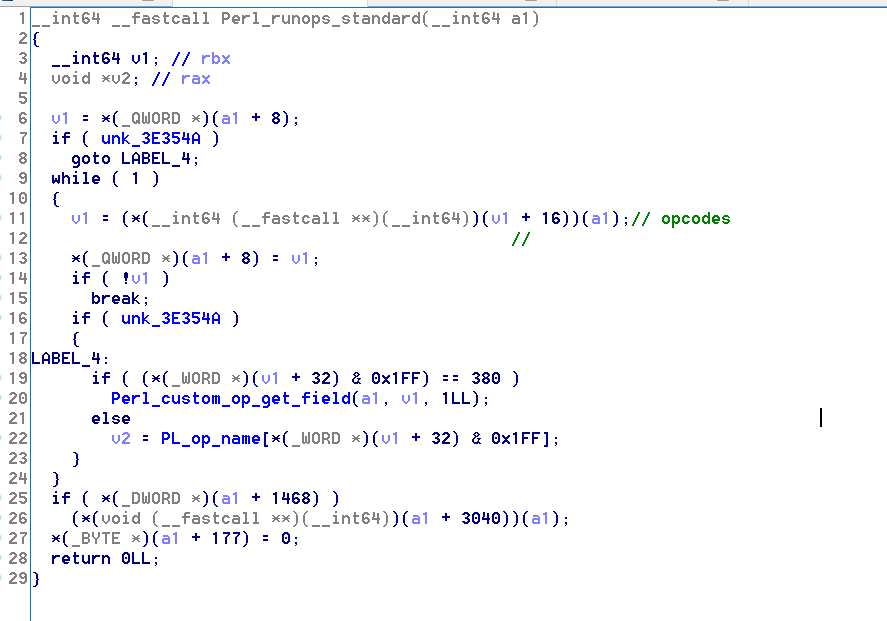Click unk_3E354A on line 7
The height and width of the screenshot is (621, 887).
tap(150, 139)
